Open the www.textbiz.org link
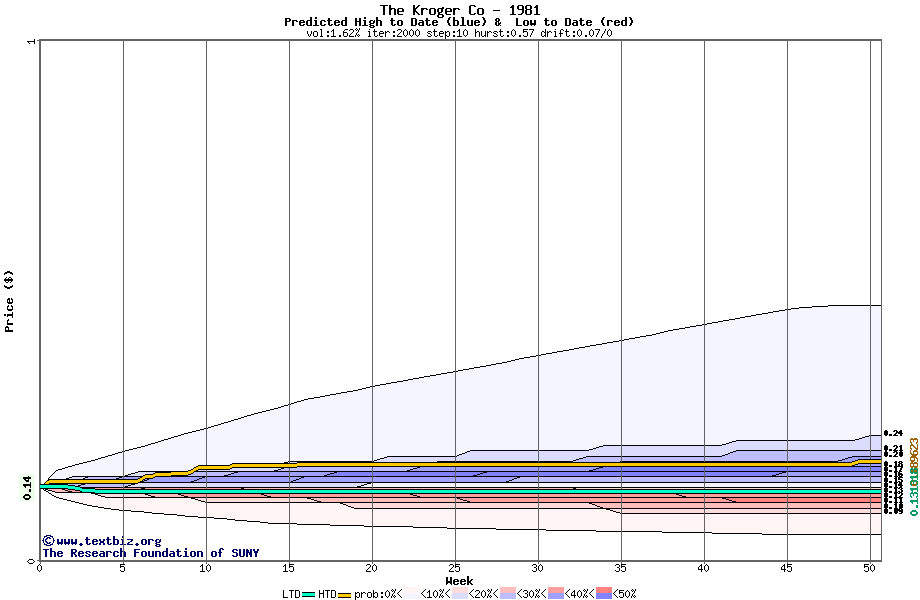920x600 pixels. (x=109, y=541)
